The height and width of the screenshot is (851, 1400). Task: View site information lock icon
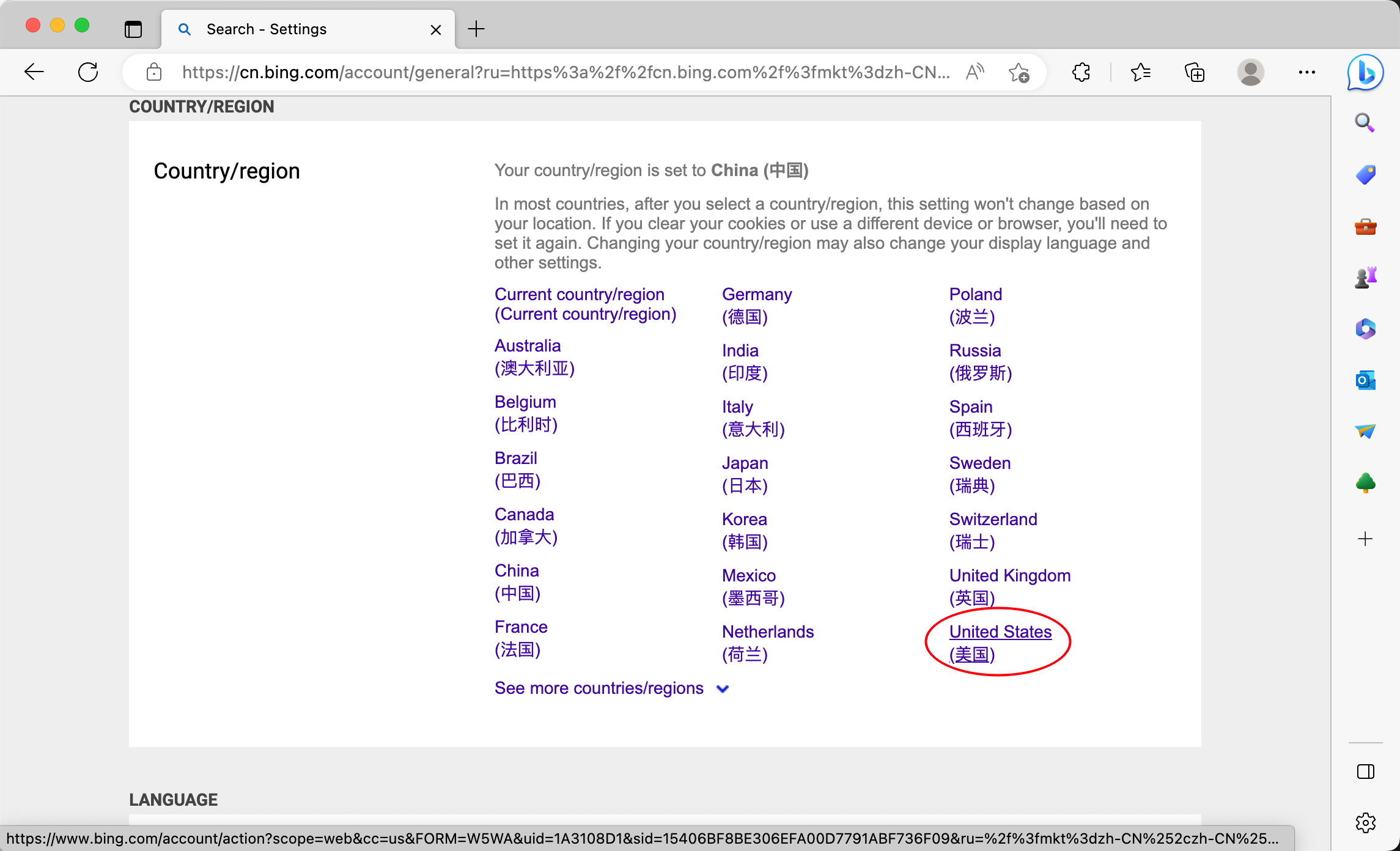[x=154, y=72]
